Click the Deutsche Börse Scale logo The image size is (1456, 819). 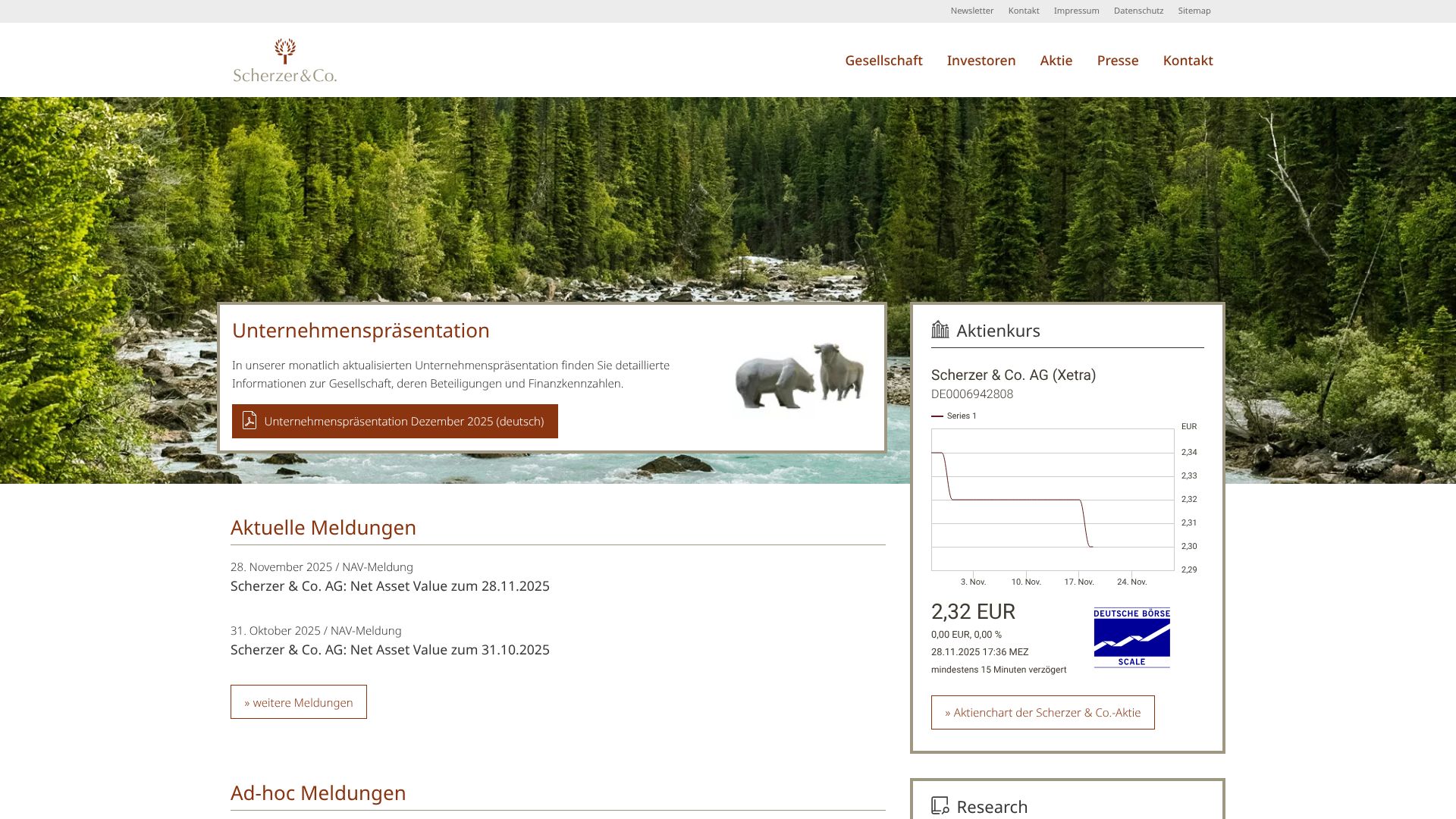(x=1131, y=637)
